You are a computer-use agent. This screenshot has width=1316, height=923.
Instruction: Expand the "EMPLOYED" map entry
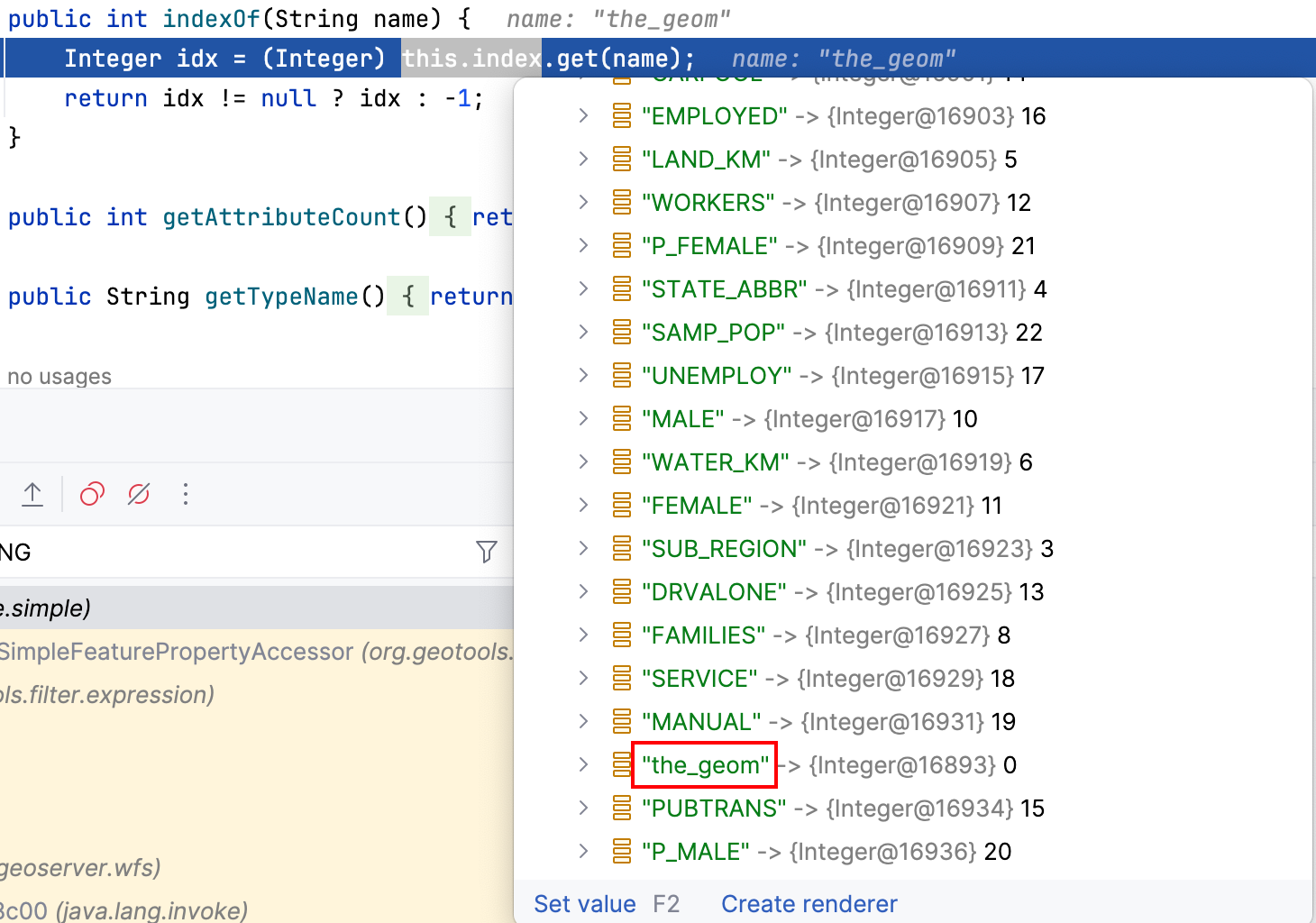point(583,116)
